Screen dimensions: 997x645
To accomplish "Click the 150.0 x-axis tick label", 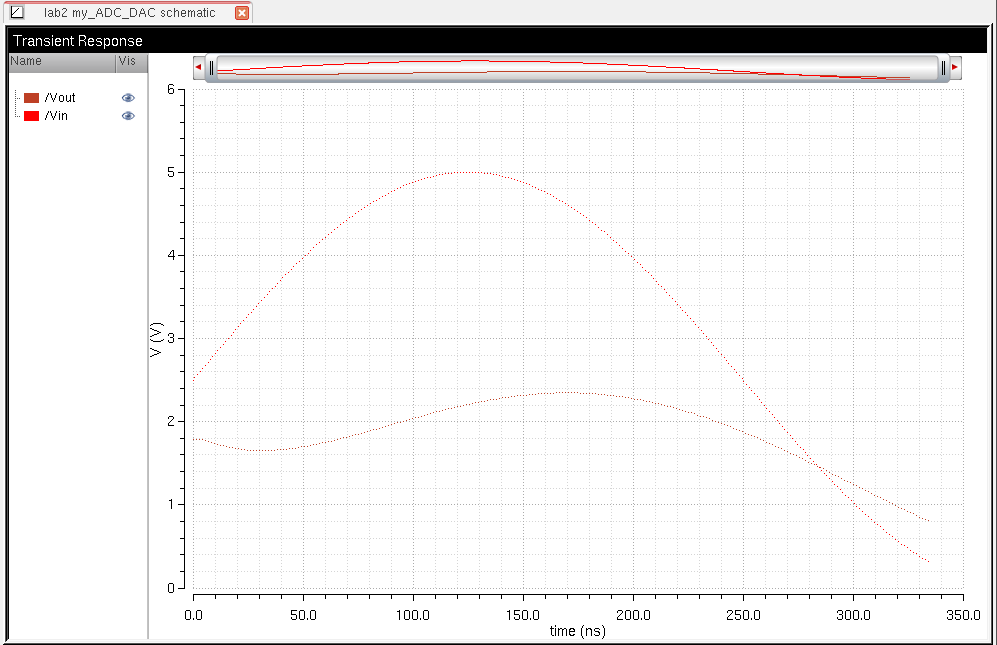I will point(523,615).
